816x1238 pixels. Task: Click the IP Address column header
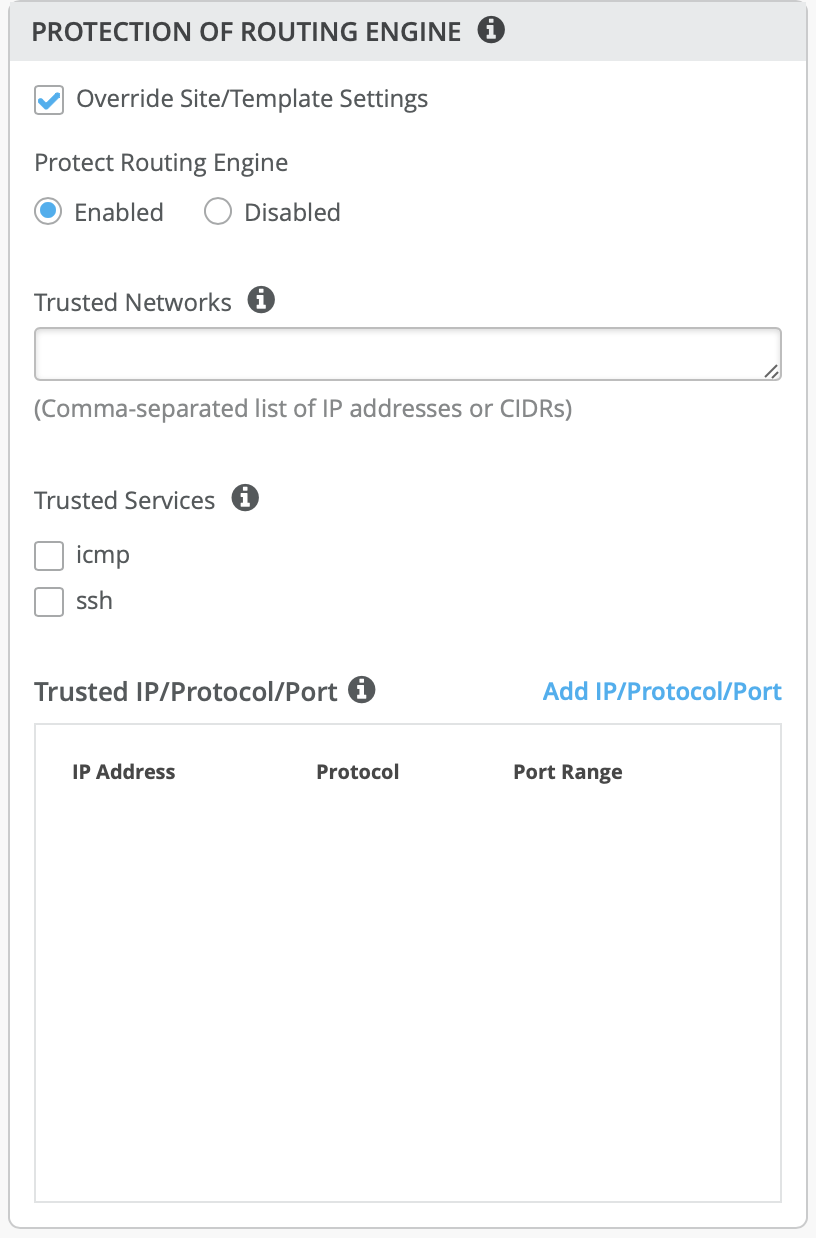click(123, 772)
